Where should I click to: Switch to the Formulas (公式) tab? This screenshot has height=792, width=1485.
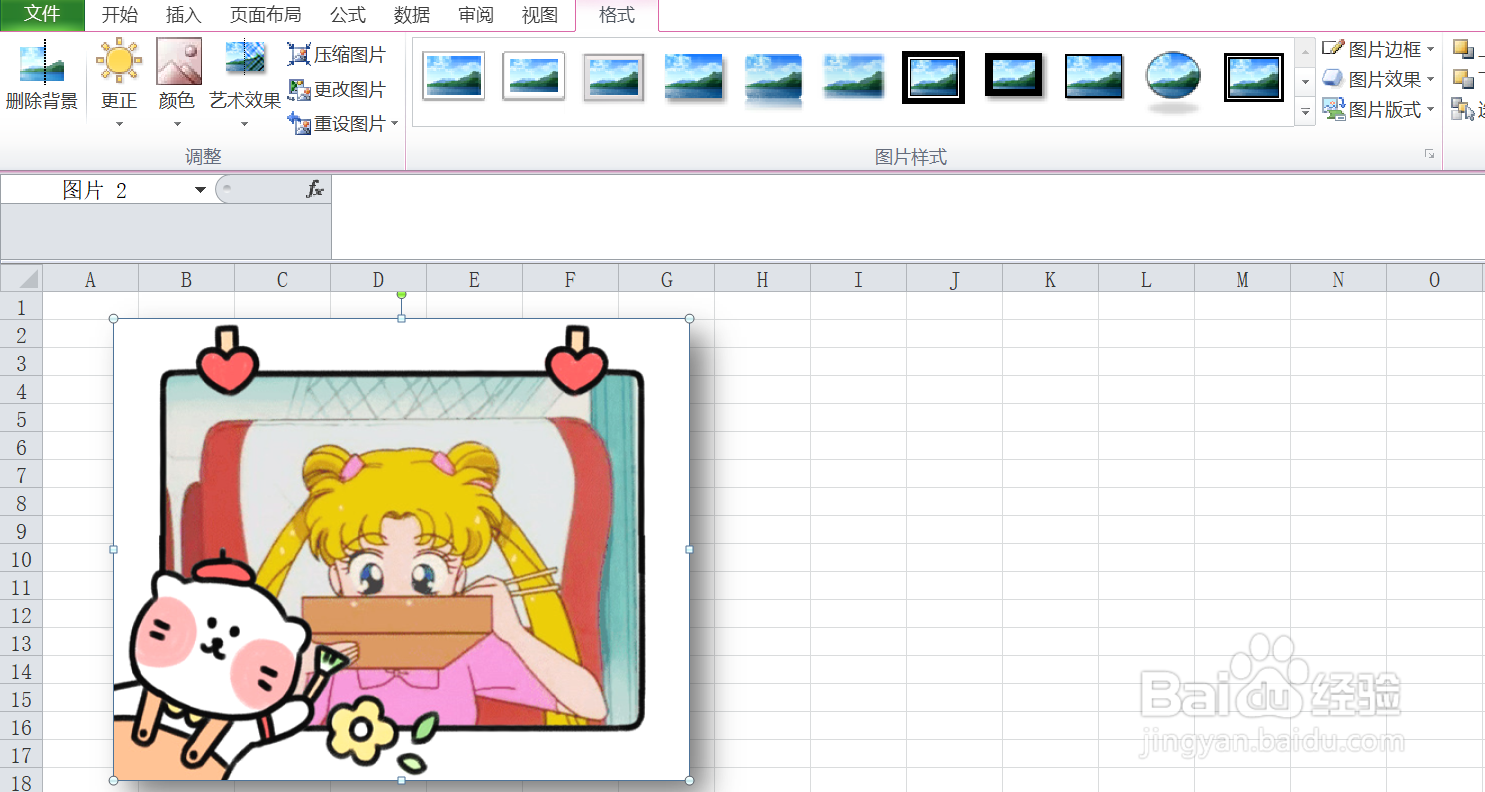pyautogui.click(x=348, y=15)
